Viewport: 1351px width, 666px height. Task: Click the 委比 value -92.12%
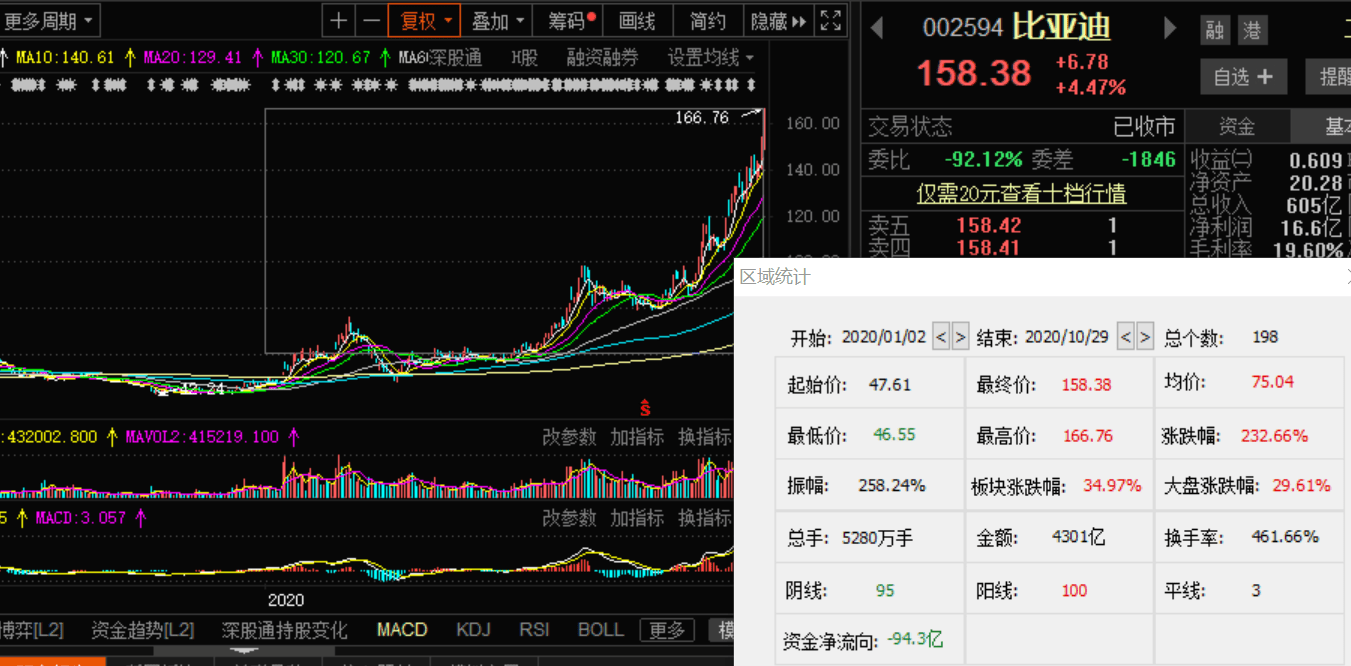coord(984,159)
